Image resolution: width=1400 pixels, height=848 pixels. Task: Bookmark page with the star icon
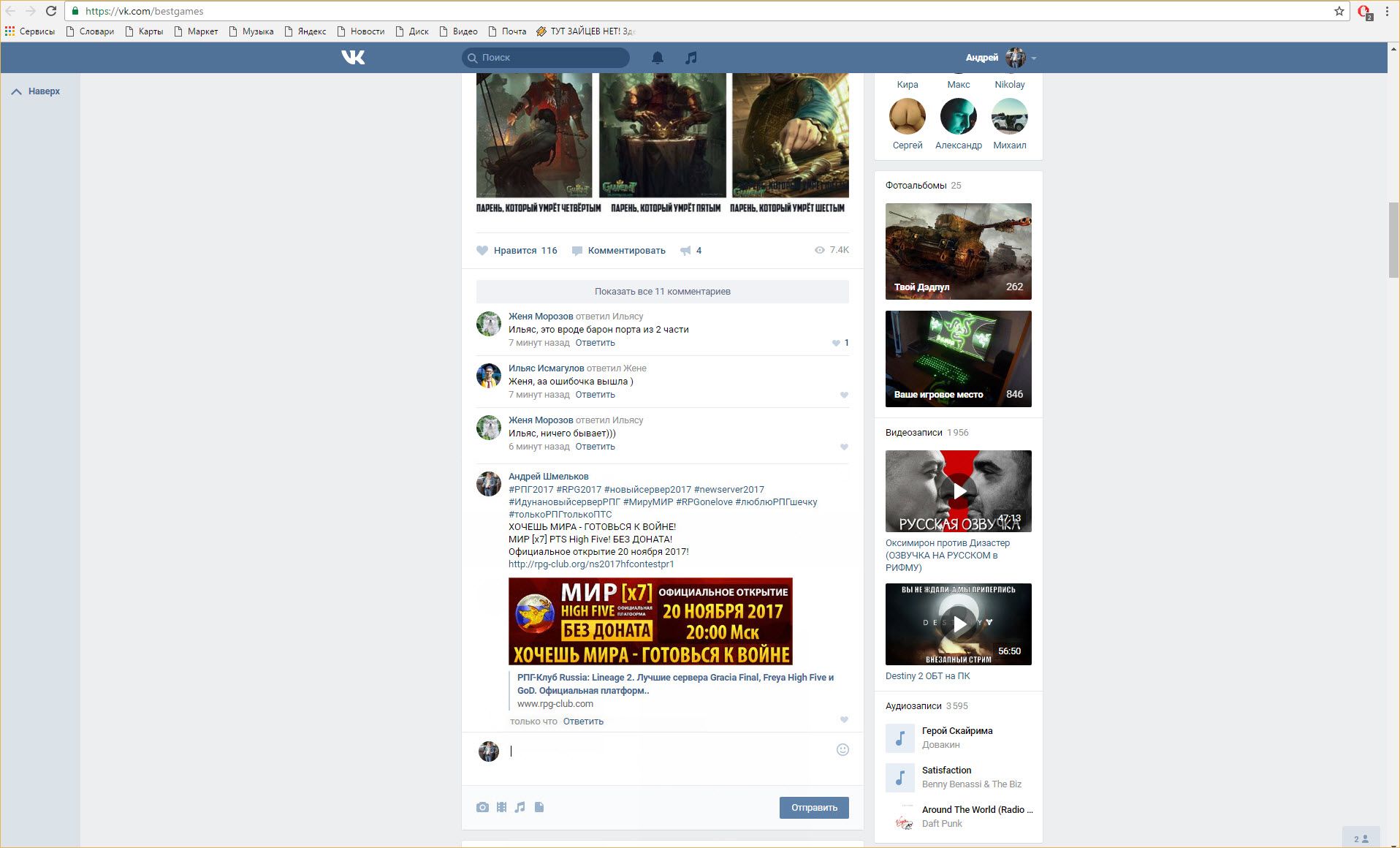1339,11
